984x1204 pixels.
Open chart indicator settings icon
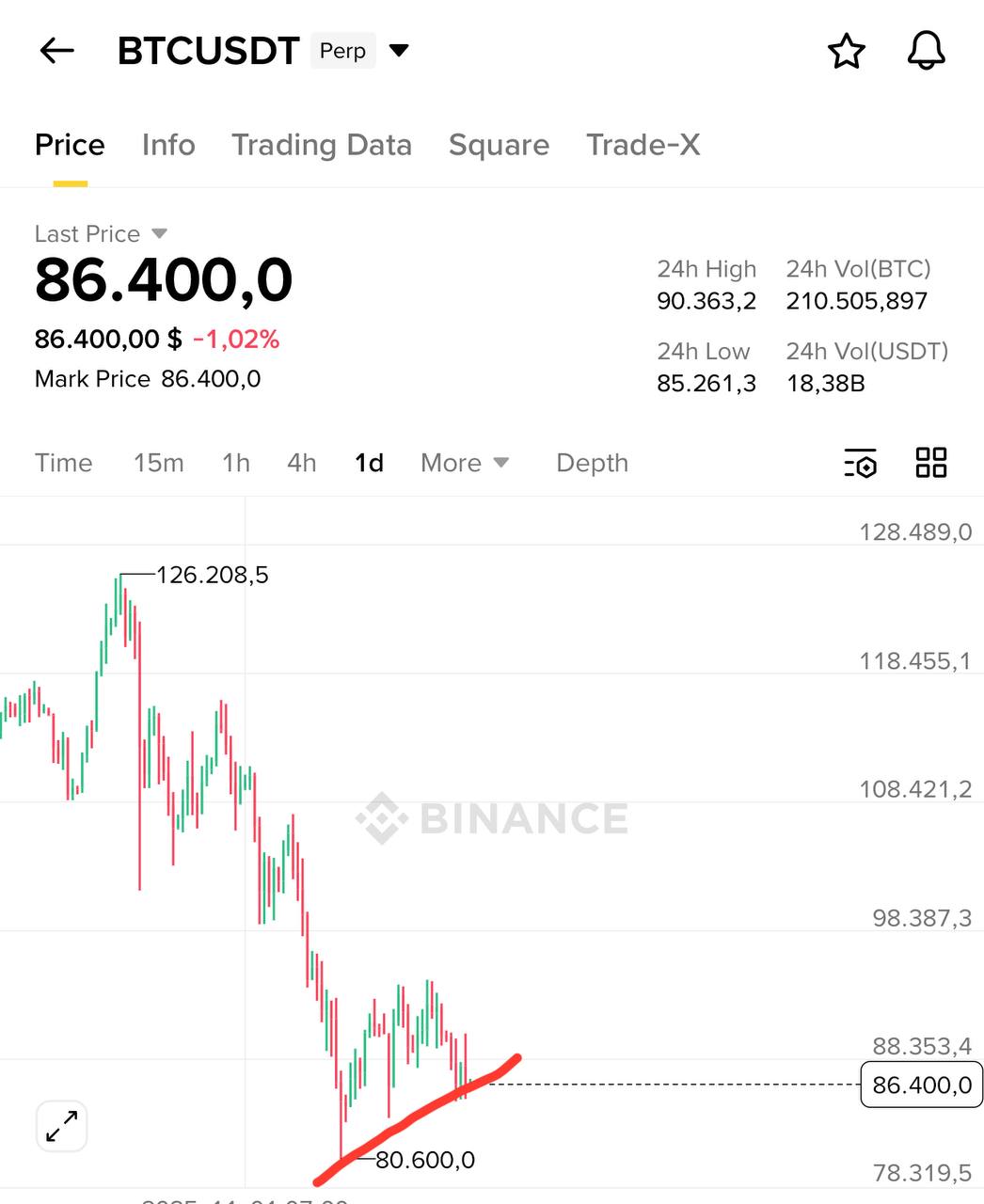coord(859,463)
